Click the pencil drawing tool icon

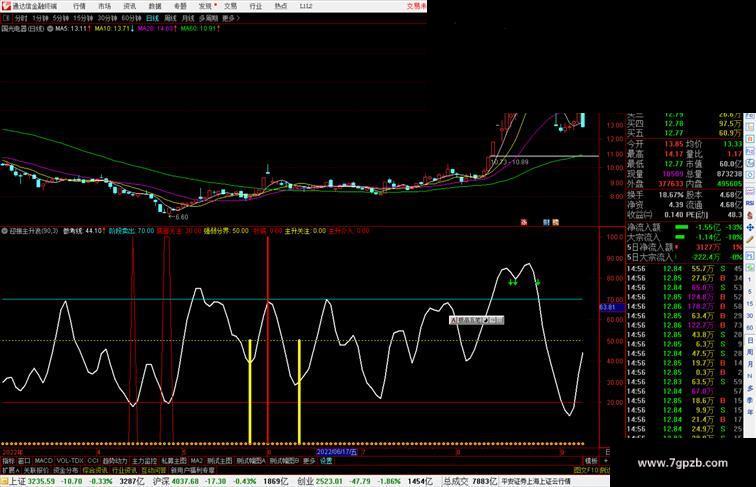[750, 239]
